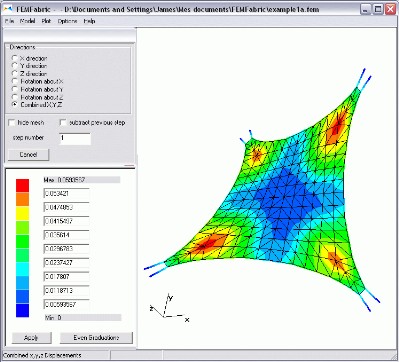The height and width of the screenshot is (362, 399).
Task: Select the X direction radio button
Action: pyautogui.click(x=15, y=58)
